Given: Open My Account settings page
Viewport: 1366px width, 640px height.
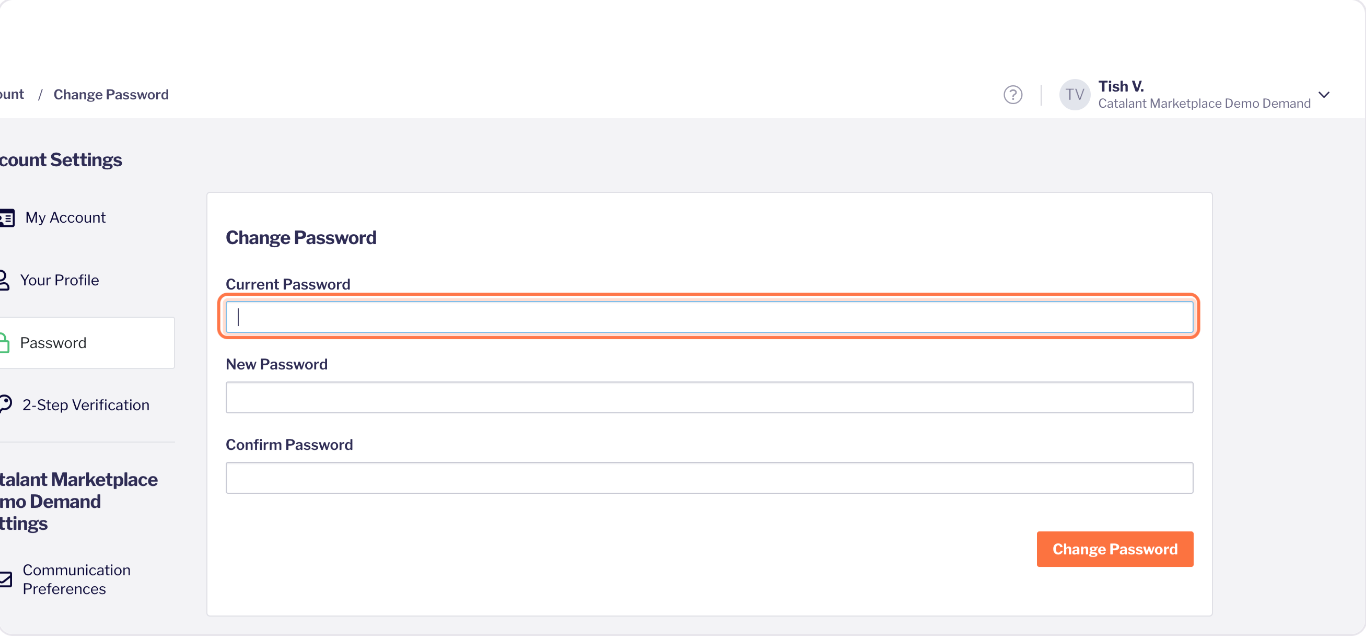Looking at the screenshot, I should click(x=65, y=218).
